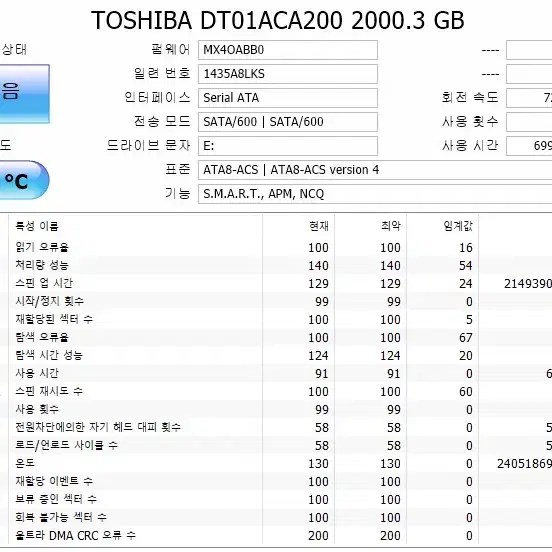Select the 탐색 오류율 attribute row
Screen dimensions: 552x552
[276, 337]
